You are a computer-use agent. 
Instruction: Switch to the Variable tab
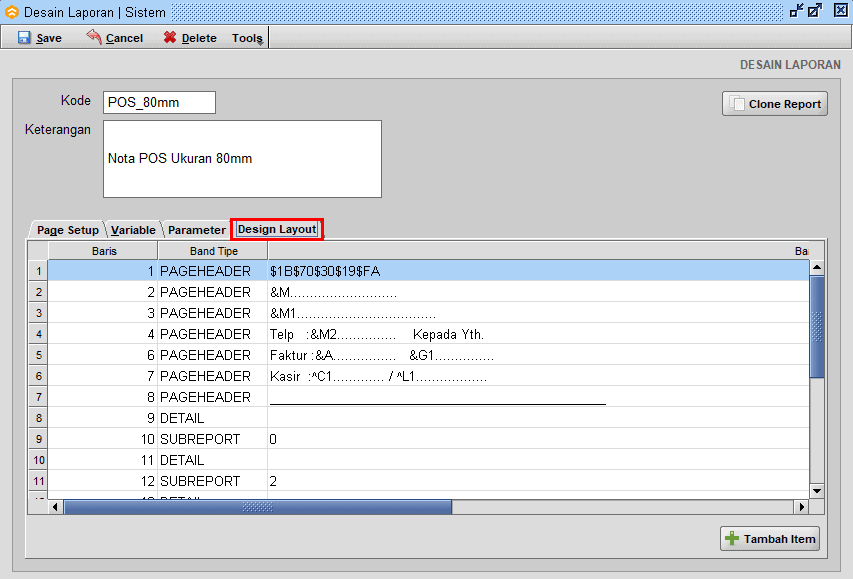coord(133,230)
